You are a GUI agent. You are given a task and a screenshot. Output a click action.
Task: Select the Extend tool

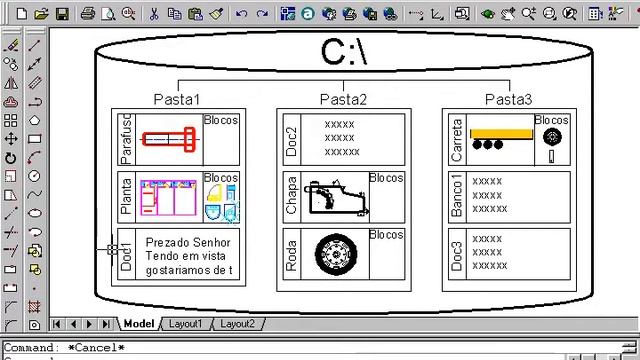point(11,250)
